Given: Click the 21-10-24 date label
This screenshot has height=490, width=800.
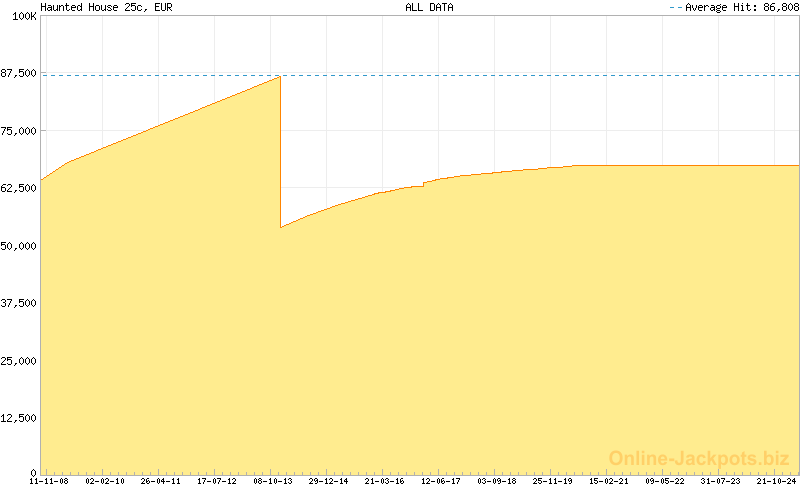Looking at the screenshot, I should click(x=778, y=481).
